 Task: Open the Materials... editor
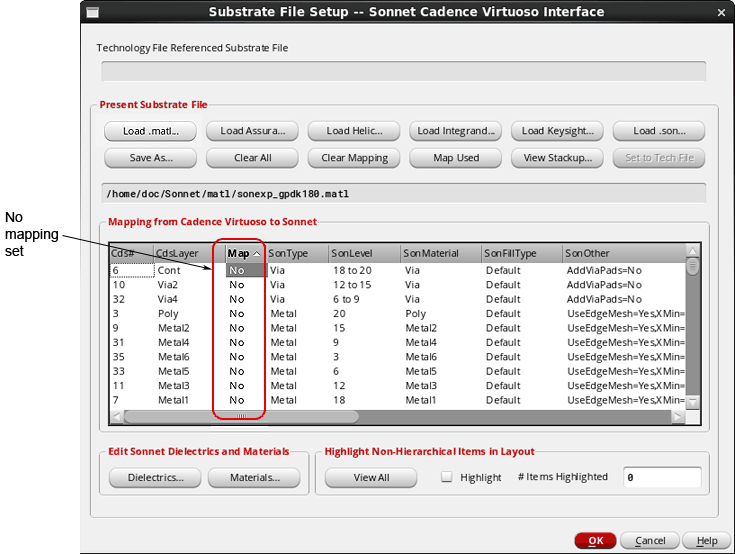click(x=254, y=478)
